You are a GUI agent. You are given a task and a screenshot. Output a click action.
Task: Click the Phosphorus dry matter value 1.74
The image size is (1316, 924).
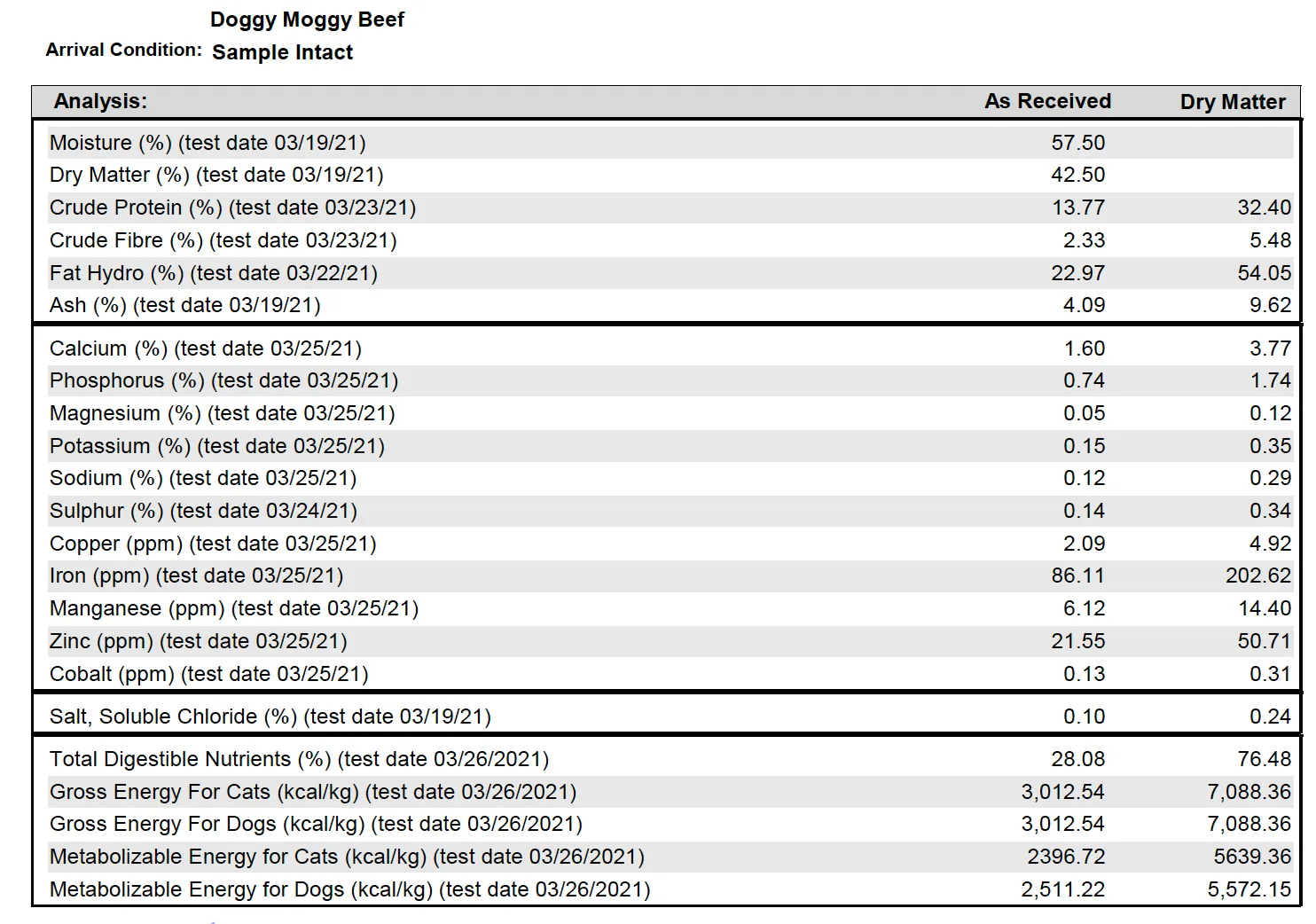(1271, 380)
